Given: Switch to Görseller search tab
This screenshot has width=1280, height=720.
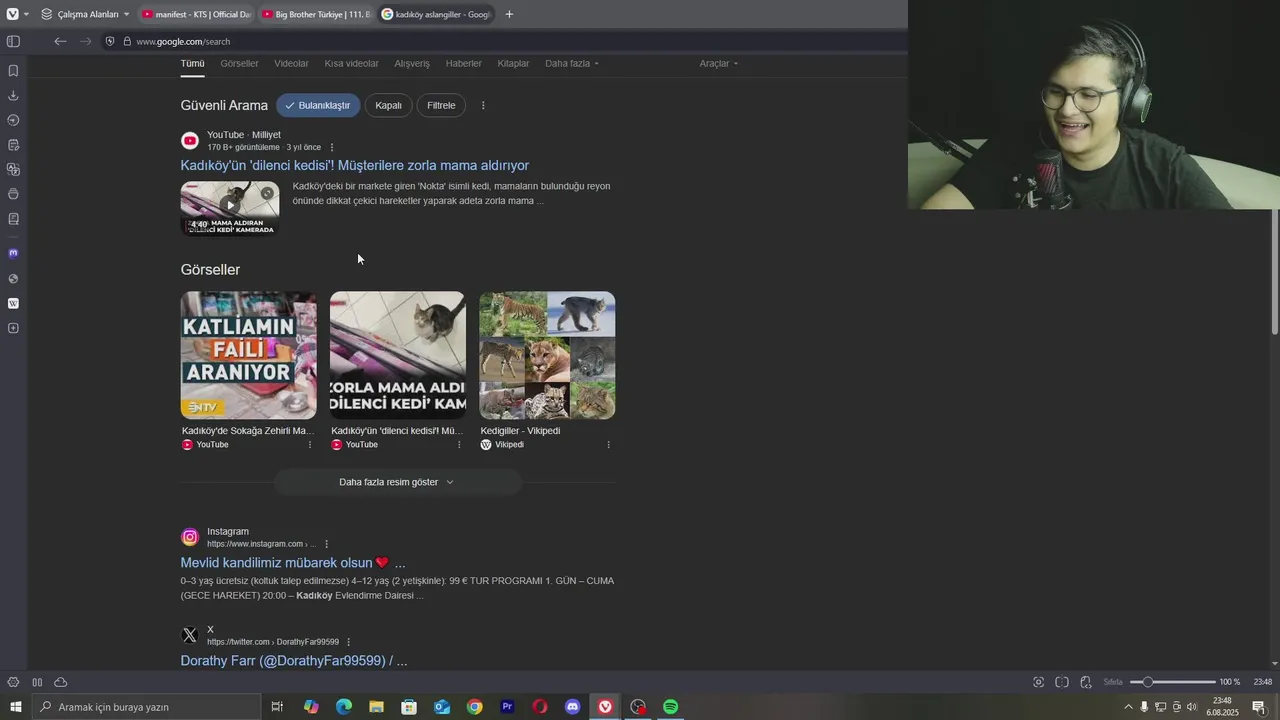Looking at the screenshot, I should point(239,64).
